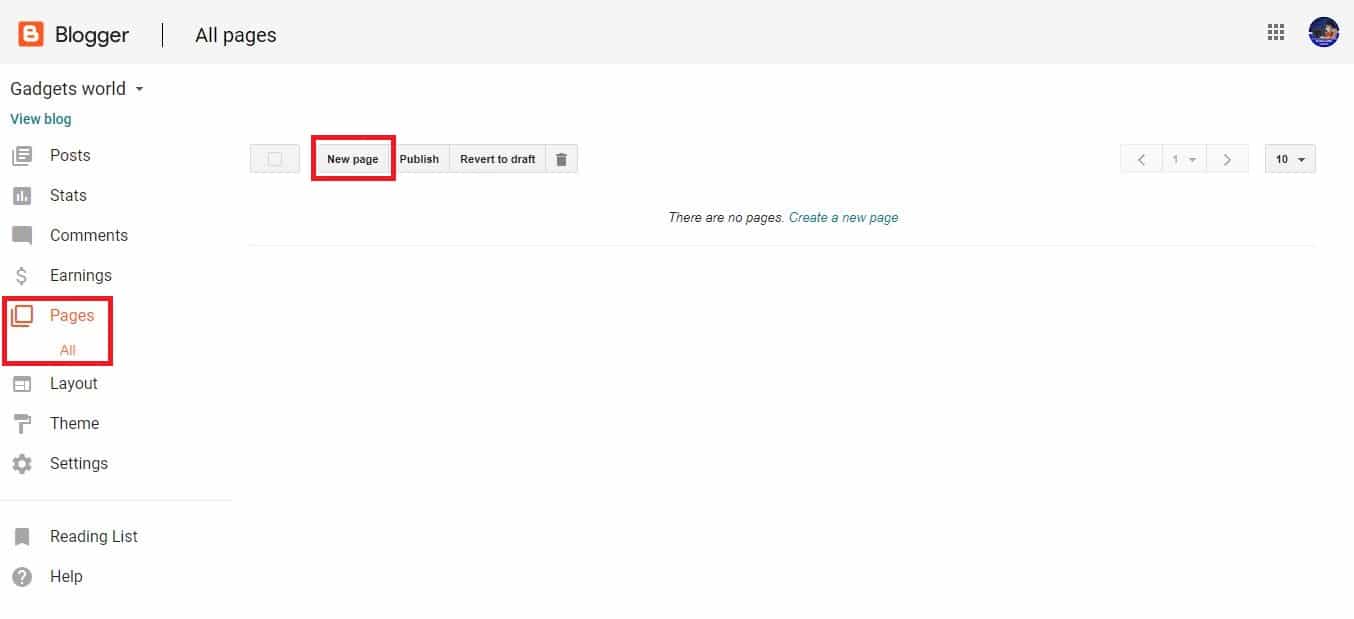Click the New page button
This screenshot has width=1354, height=619.
(x=353, y=159)
